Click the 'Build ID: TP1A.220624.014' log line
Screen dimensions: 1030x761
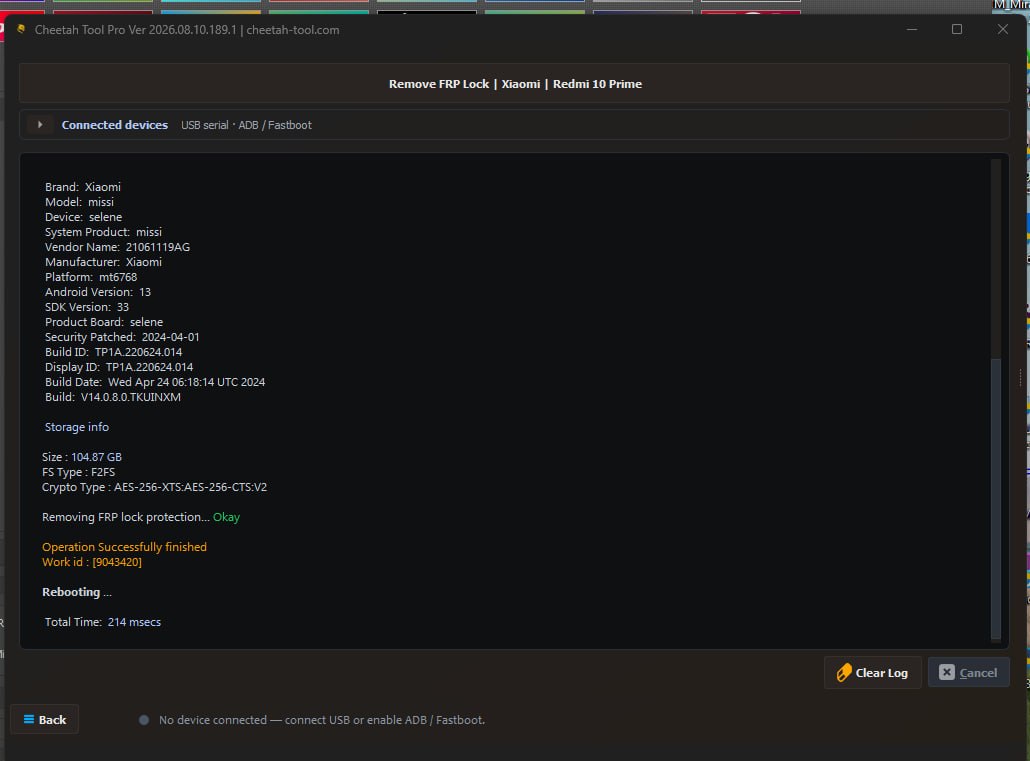pos(114,352)
